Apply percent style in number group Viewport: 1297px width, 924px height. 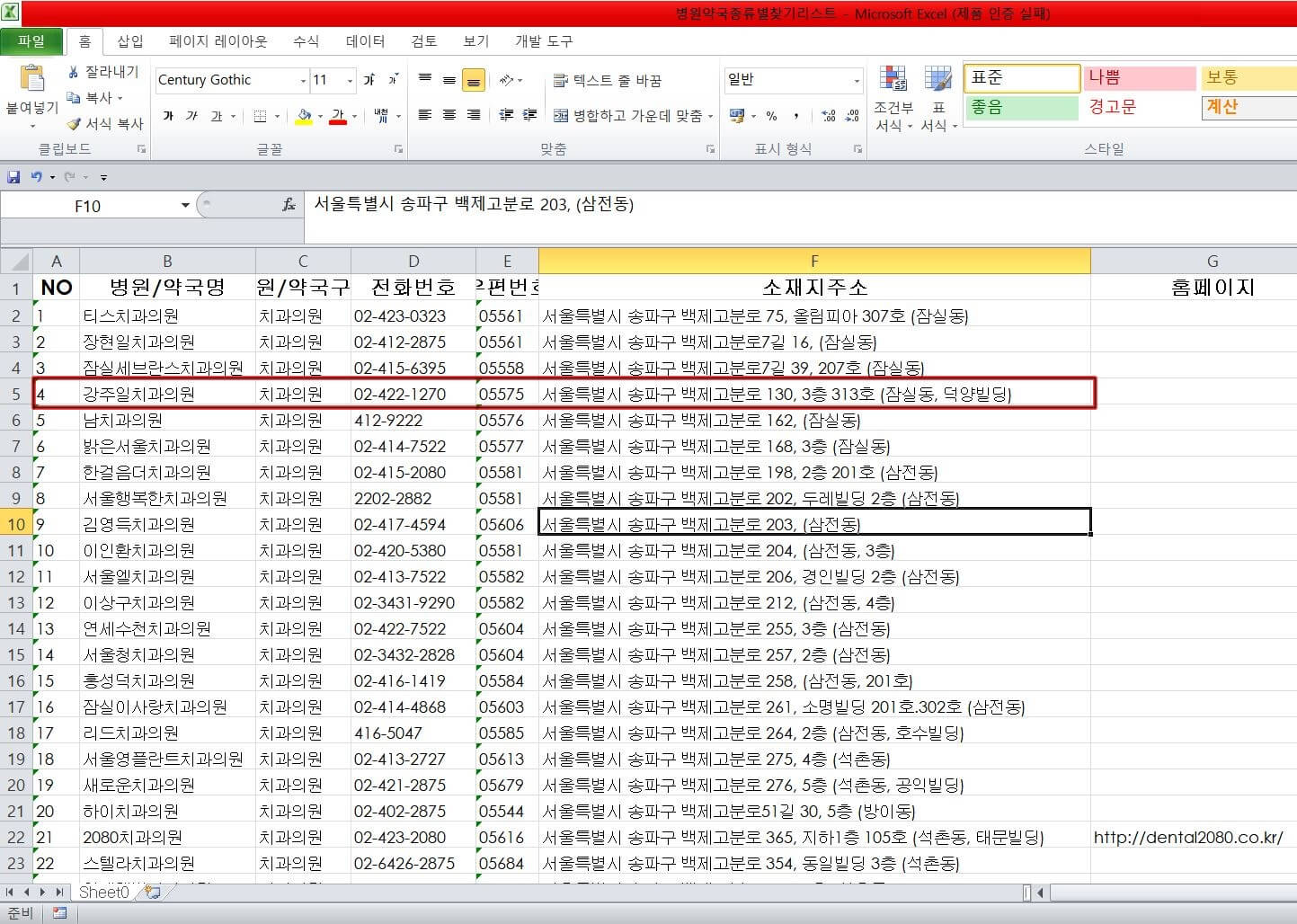[769, 115]
